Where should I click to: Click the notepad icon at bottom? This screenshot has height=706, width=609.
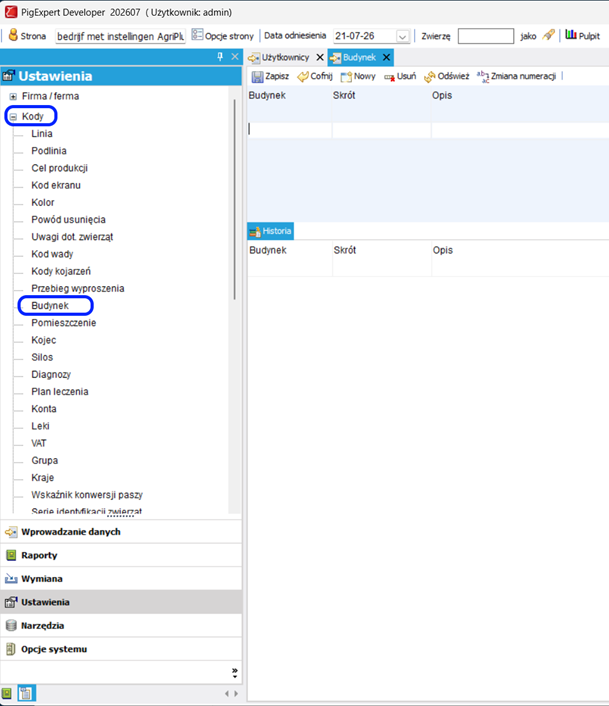(x=26, y=693)
